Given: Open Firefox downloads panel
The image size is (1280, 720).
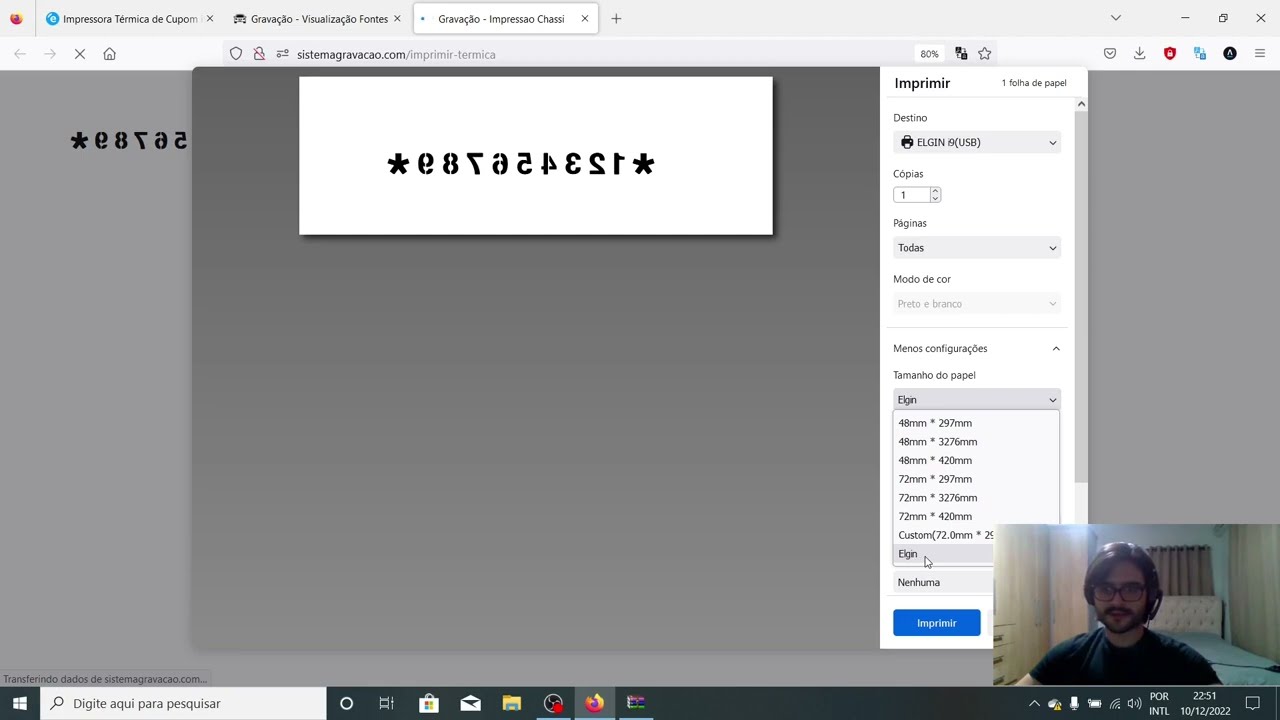Looking at the screenshot, I should click(1140, 54).
